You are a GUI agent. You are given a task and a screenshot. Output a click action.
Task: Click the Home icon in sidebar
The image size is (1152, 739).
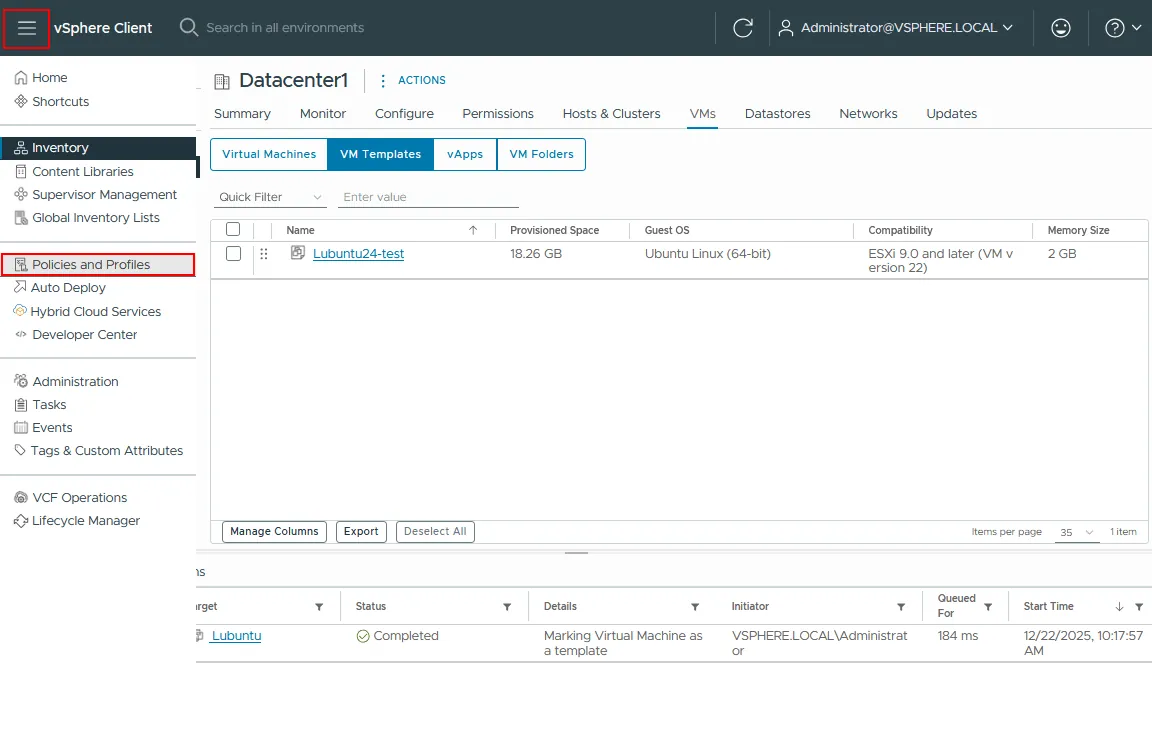point(21,77)
